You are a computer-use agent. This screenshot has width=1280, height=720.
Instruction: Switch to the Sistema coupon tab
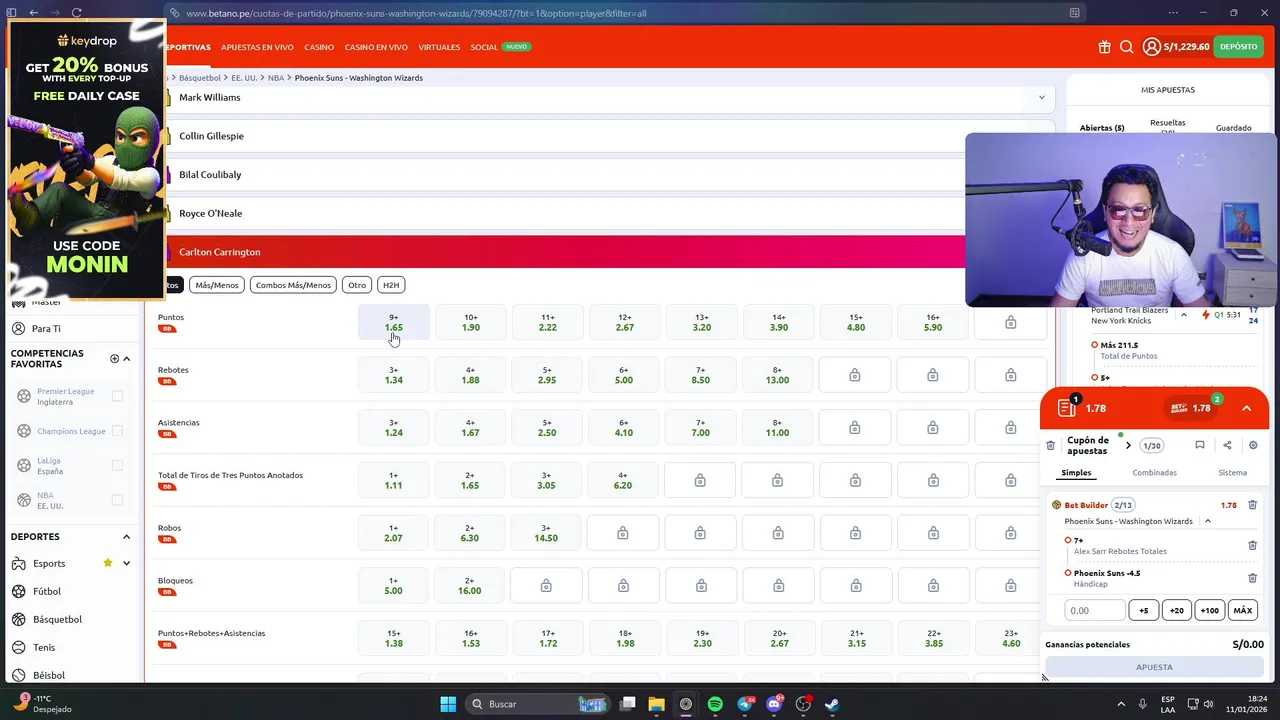1232,472
